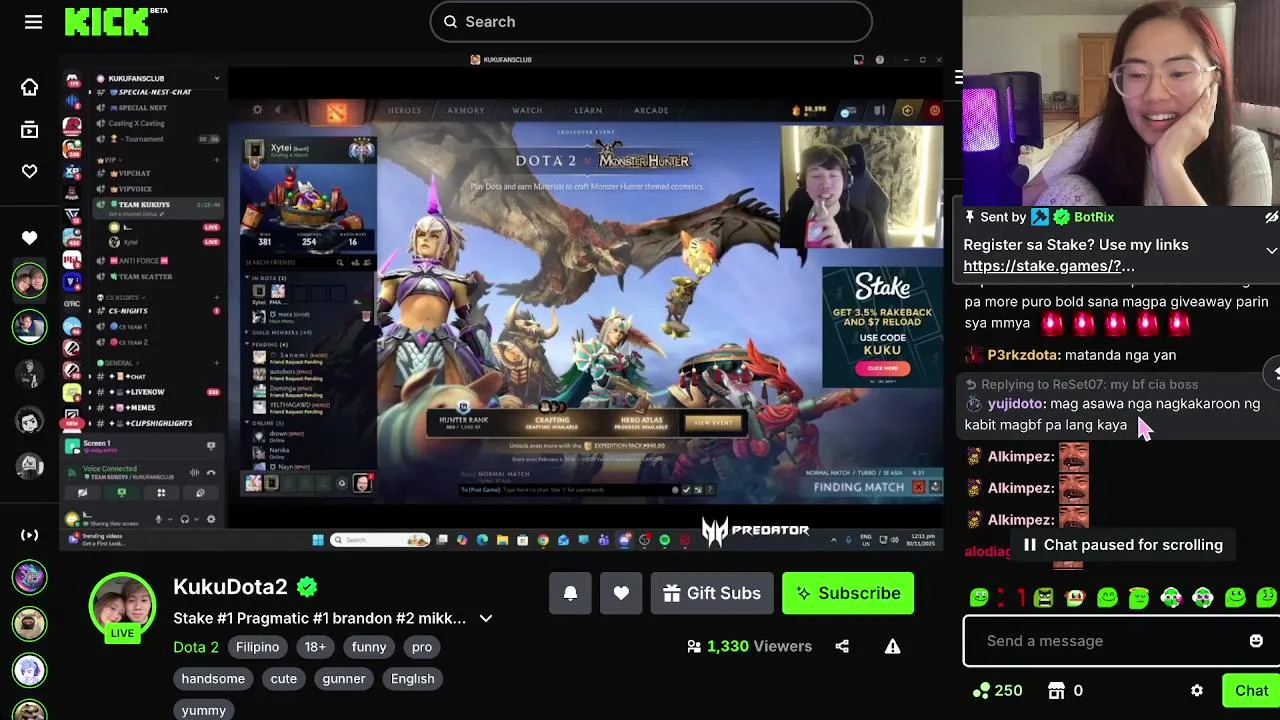Expand the stream title chevron
The image size is (1280, 720).
[486, 618]
